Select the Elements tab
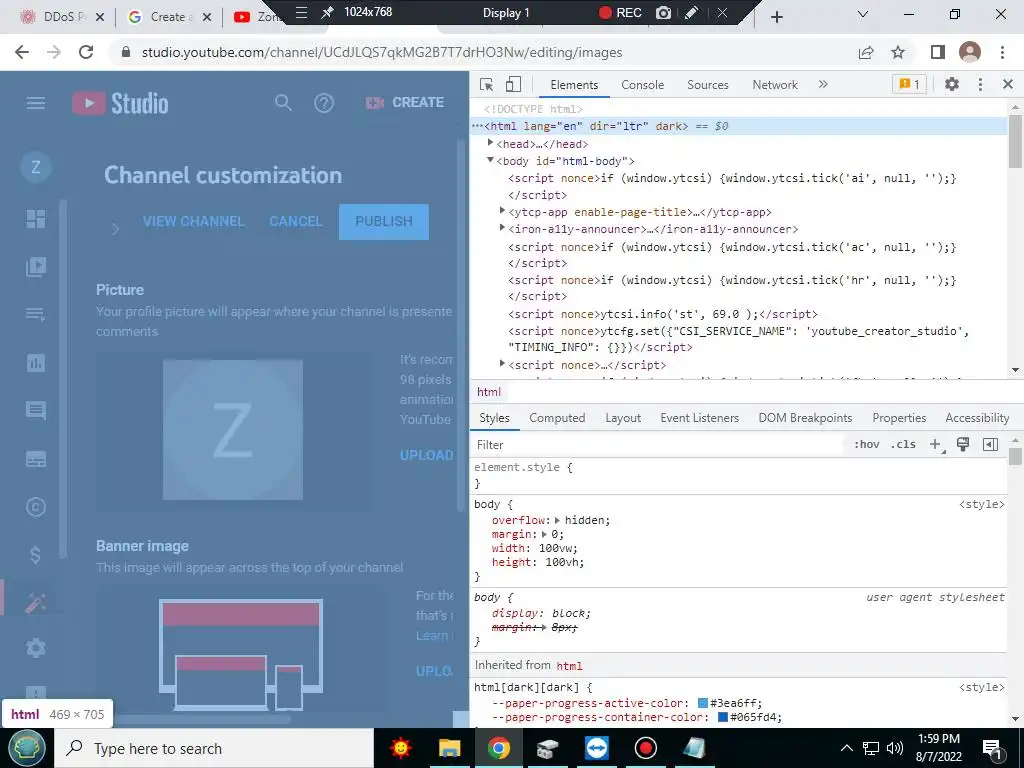This screenshot has height=768, width=1024. click(x=574, y=85)
